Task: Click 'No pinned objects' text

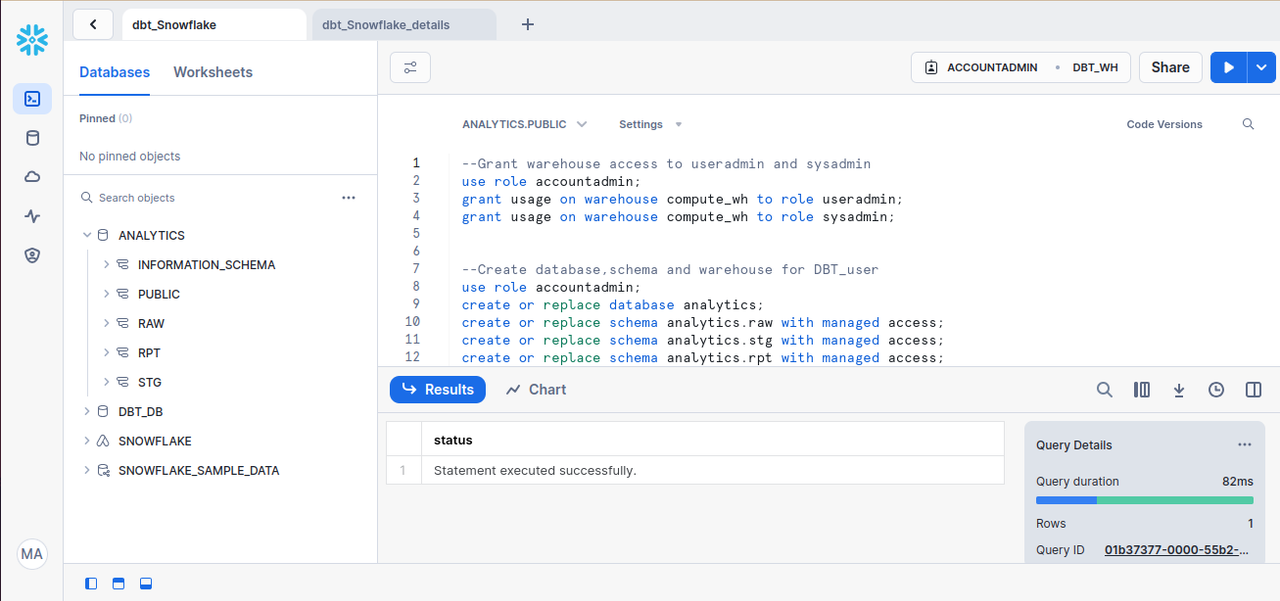Action: (130, 156)
